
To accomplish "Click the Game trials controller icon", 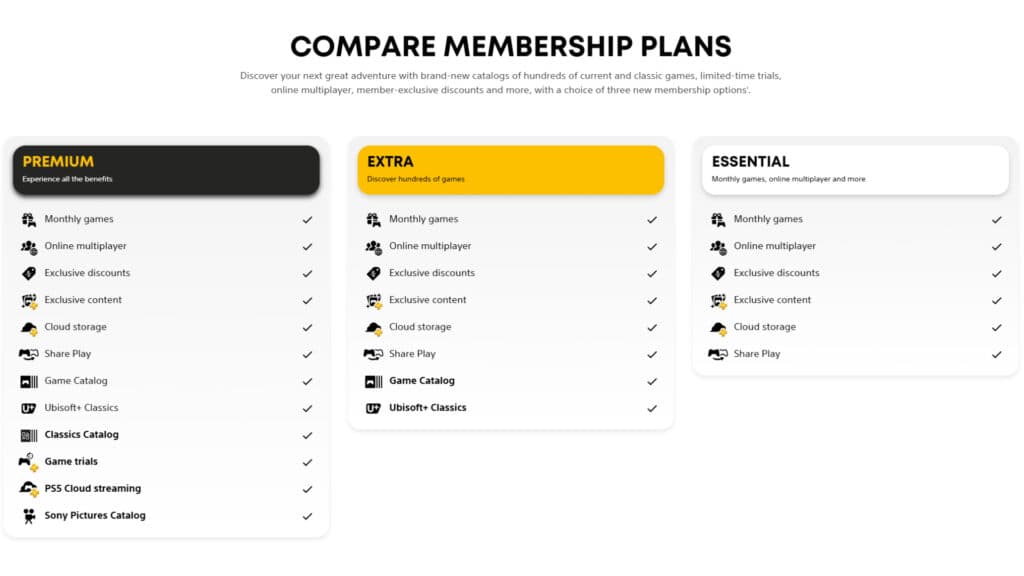I will 28,462.
